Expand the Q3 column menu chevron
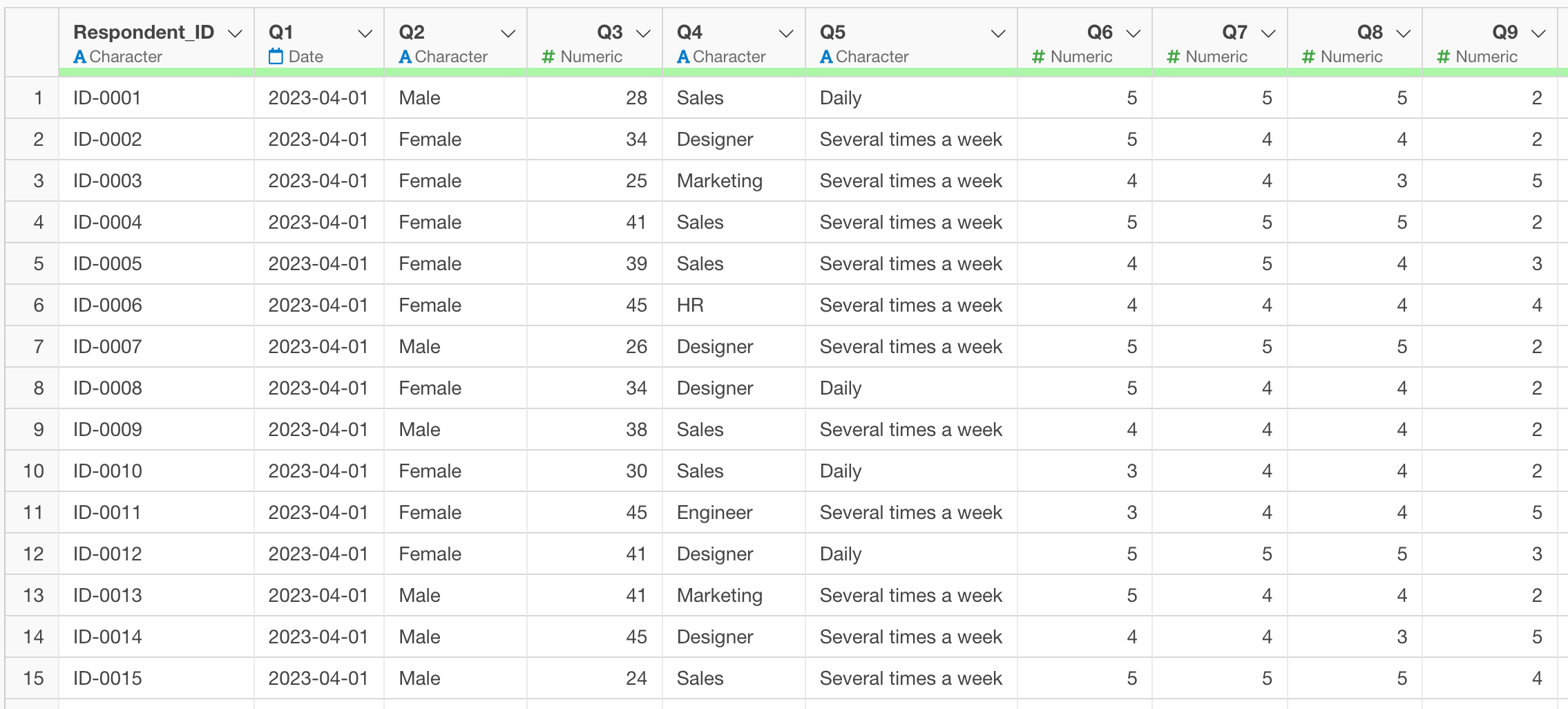Viewport: 1568px width, 709px height. [644, 33]
